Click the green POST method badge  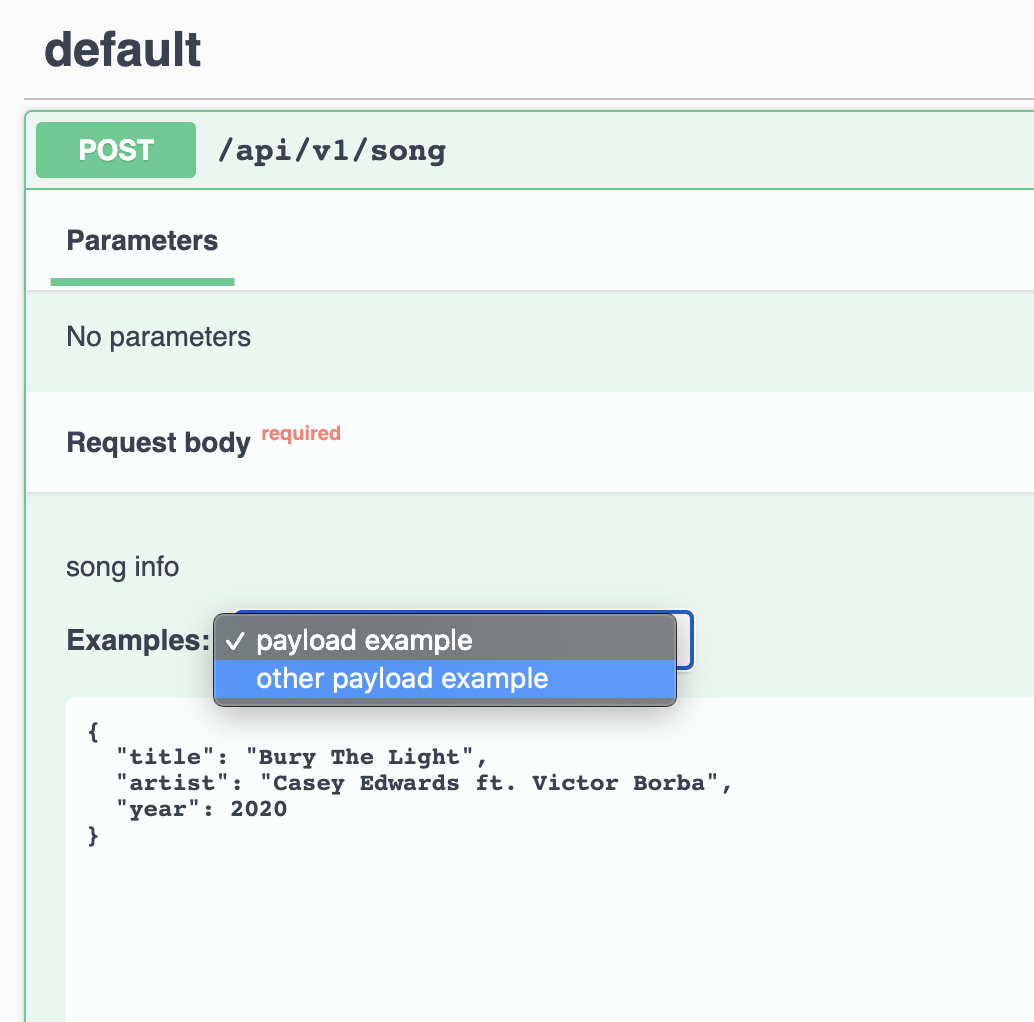coord(116,150)
